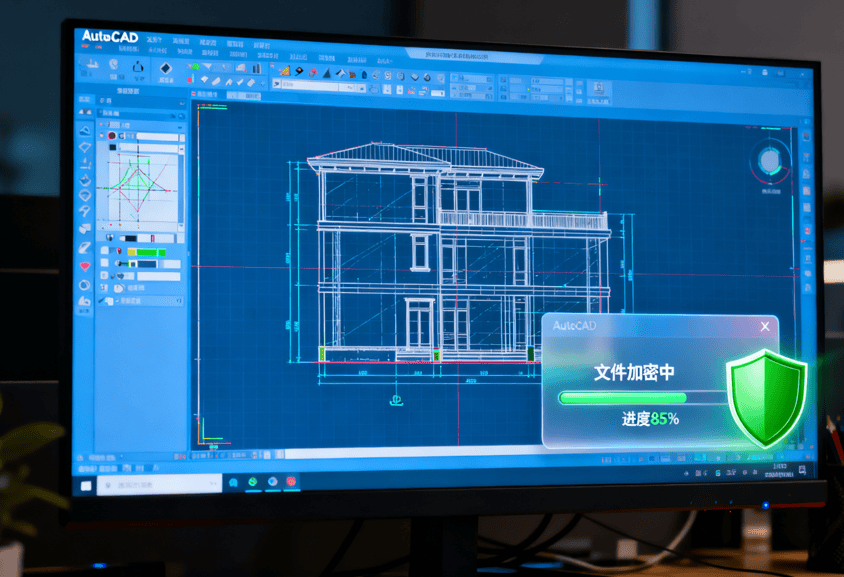Click the dark diamond icon in the ribbon

click(x=166, y=68)
